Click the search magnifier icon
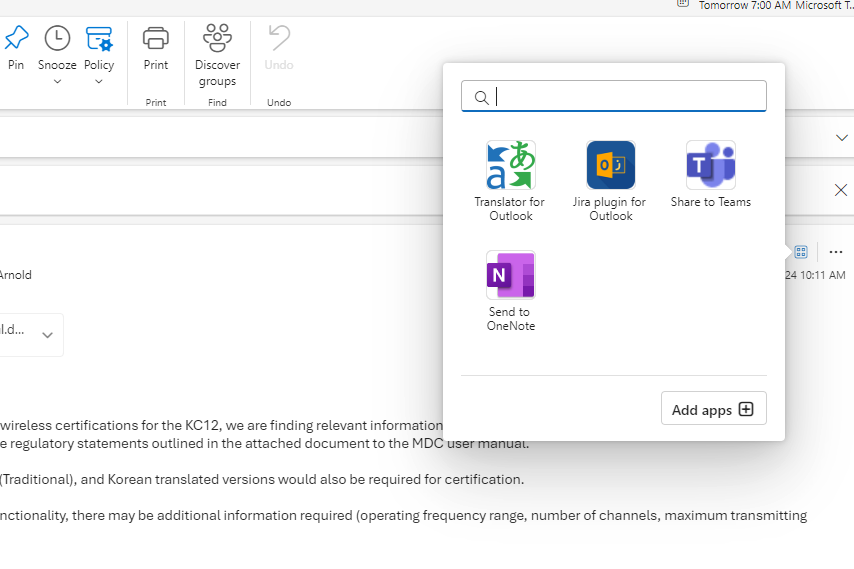 pyautogui.click(x=481, y=97)
